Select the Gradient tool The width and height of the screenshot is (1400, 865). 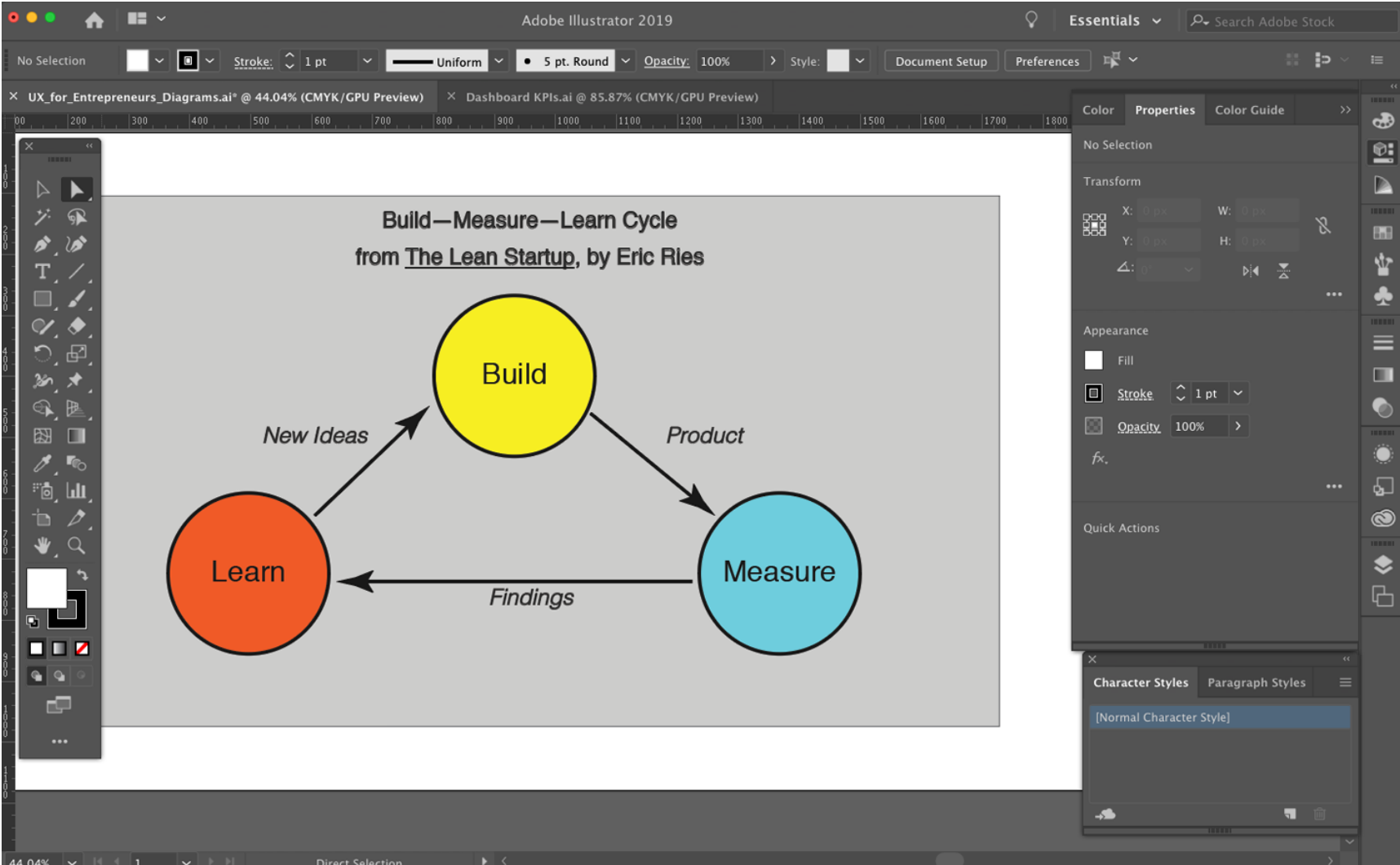pyautogui.click(x=77, y=436)
